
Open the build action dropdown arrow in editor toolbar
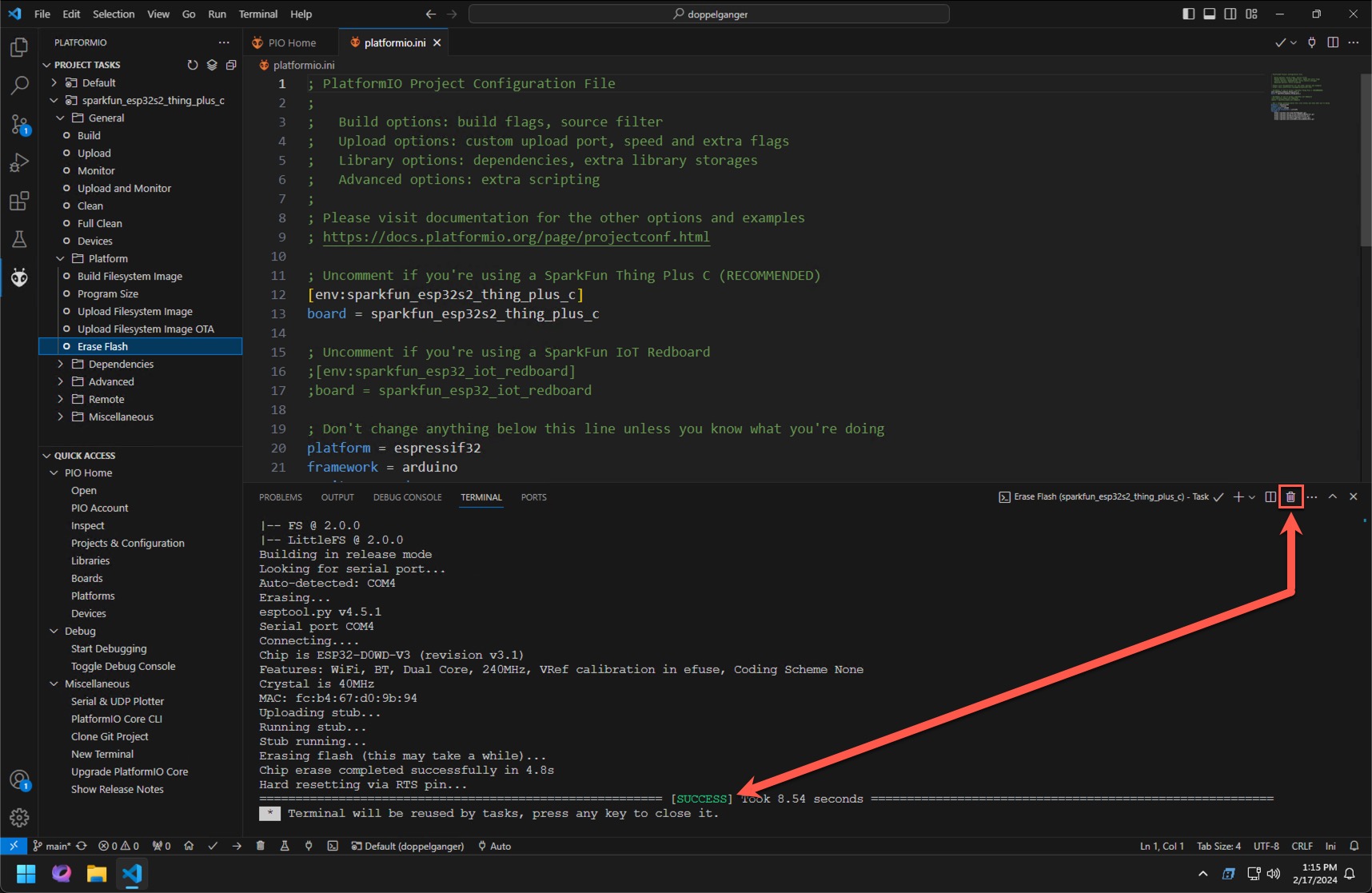pos(1294,42)
